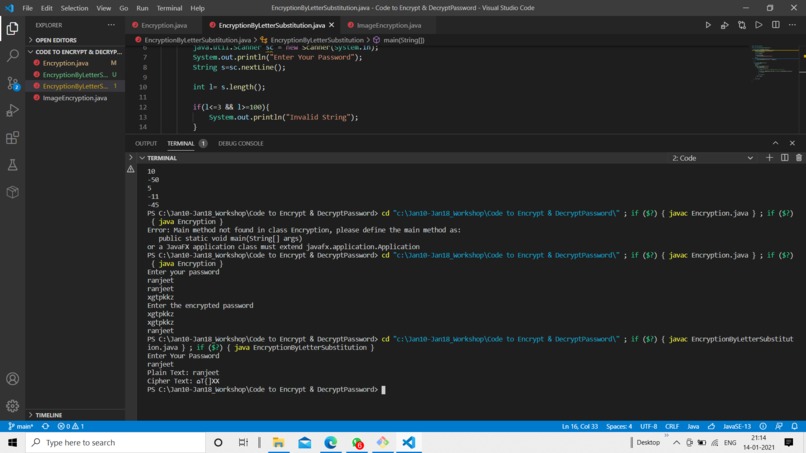Image resolution: width=806 pixels, height=453 pixels.
Task: Click Ln 16, Col 33 in status bar
Action: click(580, 426)
